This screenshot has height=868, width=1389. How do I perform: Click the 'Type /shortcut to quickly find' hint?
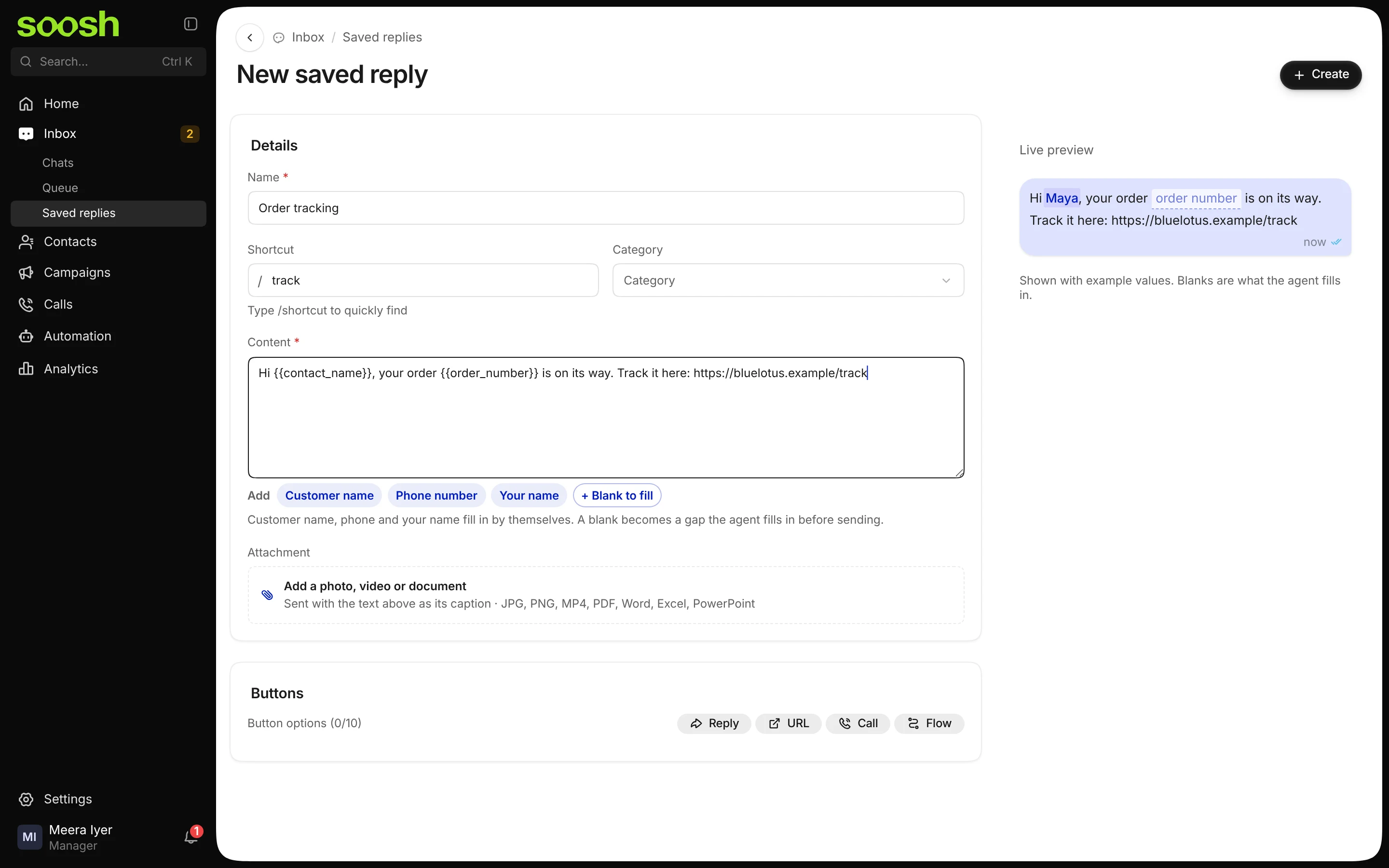click(x=327, y=311)
